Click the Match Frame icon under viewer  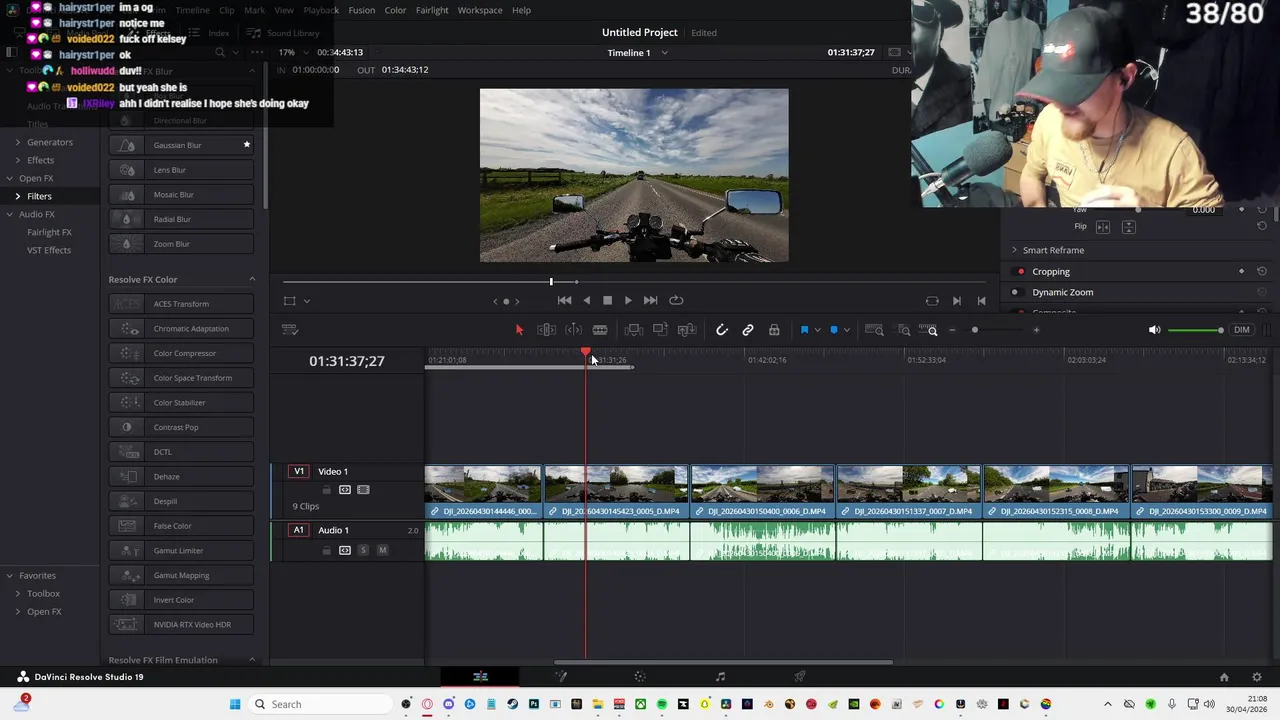coord(932,301)
